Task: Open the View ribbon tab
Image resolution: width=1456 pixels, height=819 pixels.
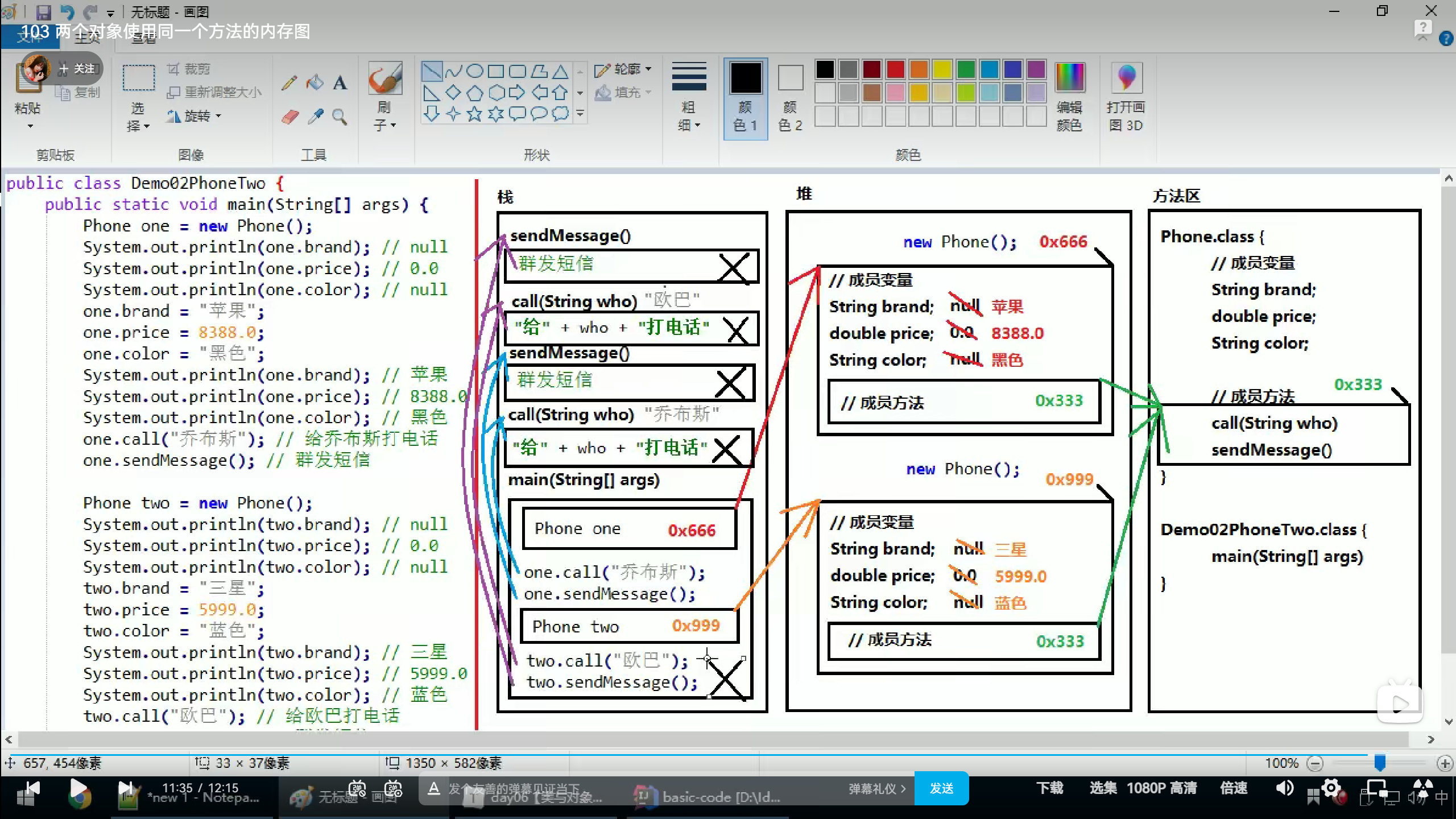Action: tap(143, 39)
